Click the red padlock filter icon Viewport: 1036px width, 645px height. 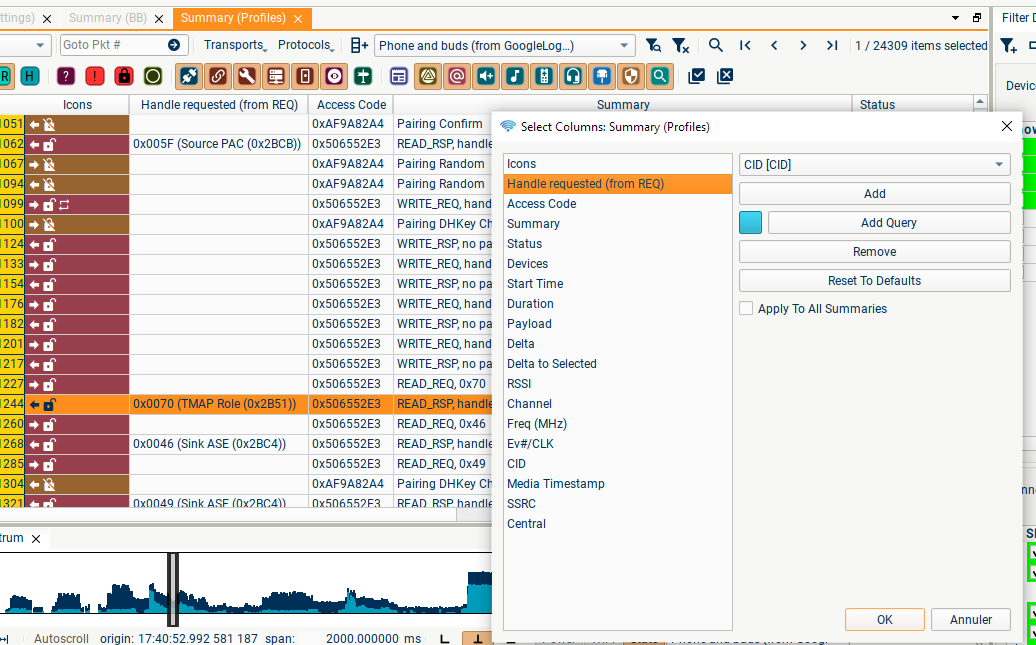coord(124,76)
